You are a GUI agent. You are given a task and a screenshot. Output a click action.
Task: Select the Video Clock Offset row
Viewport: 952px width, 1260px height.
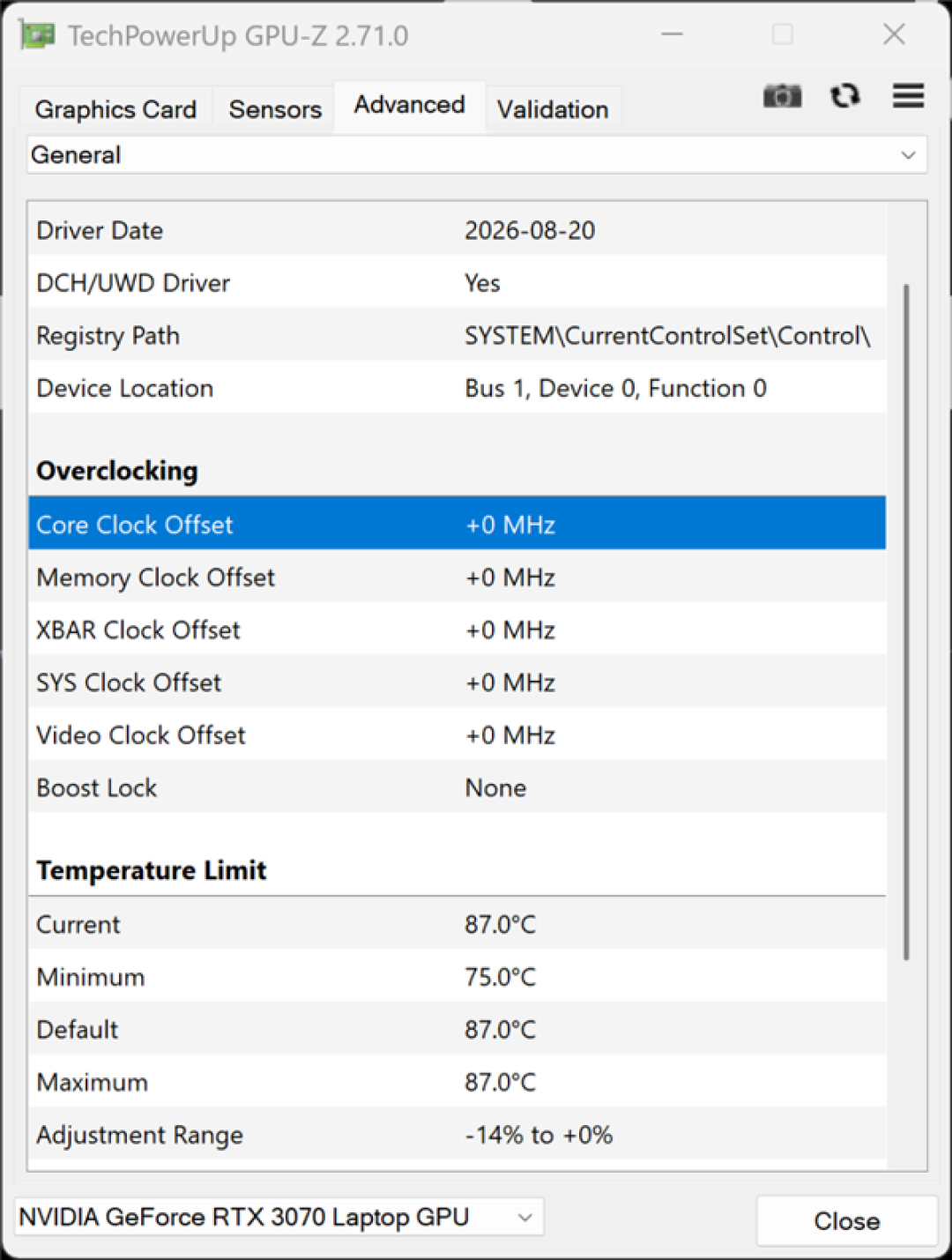[x=457, y=735]
